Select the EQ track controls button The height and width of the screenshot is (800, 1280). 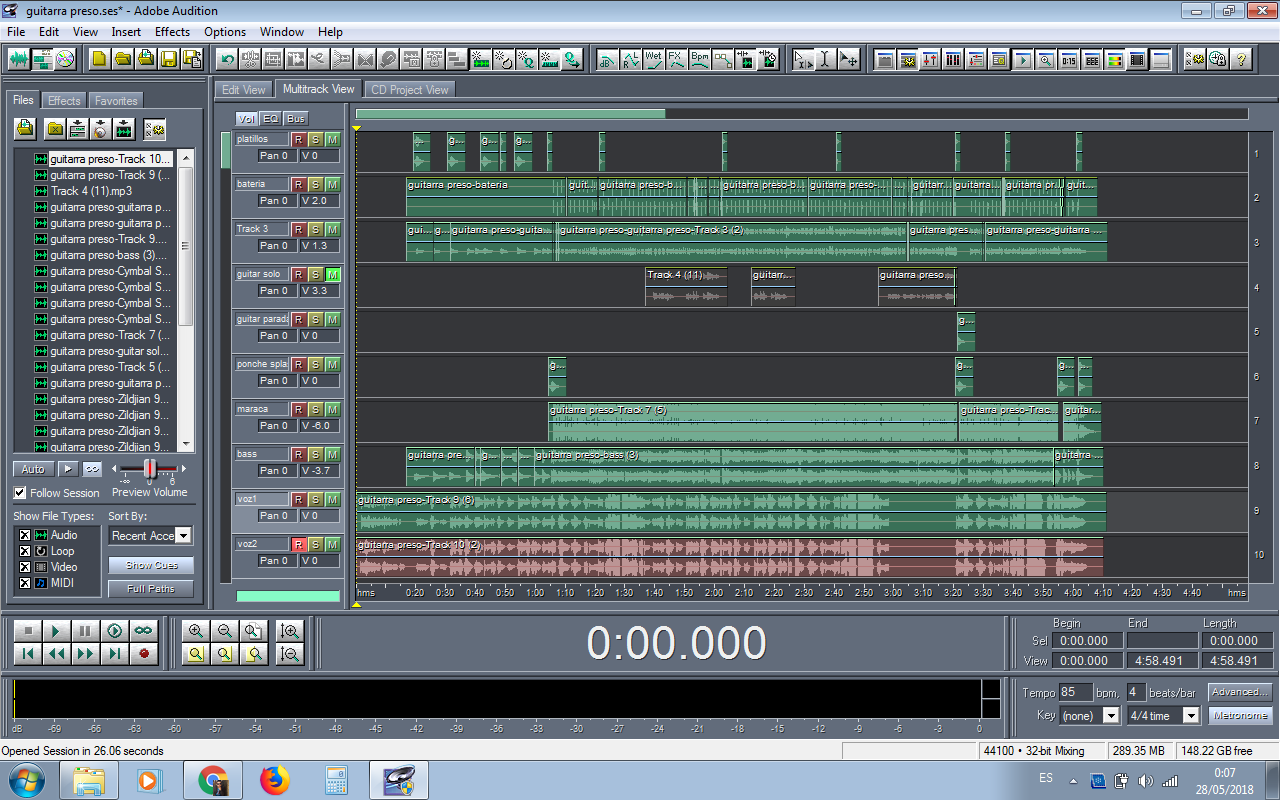[x=271, y=119]
